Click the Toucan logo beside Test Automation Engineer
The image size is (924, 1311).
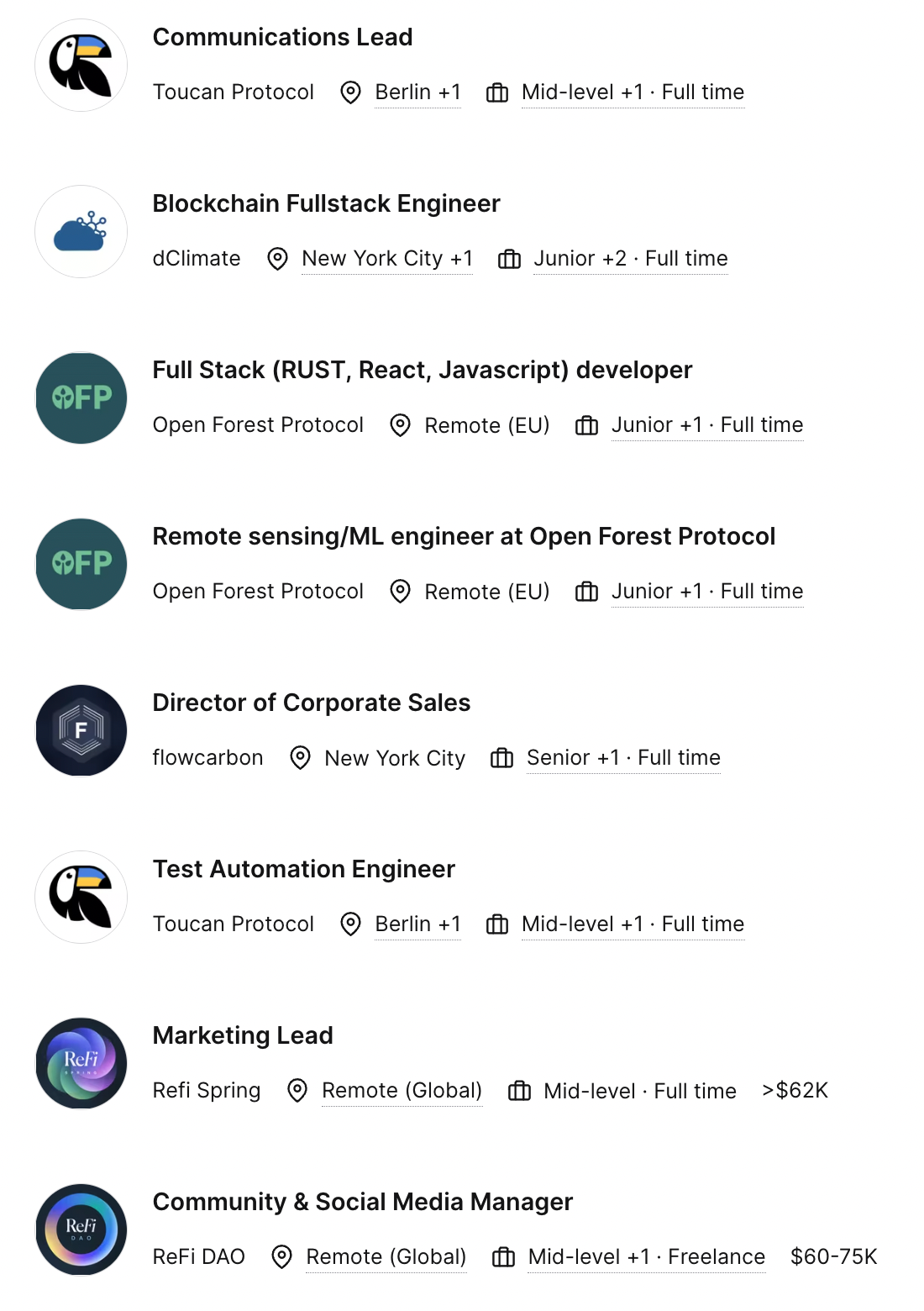point(81,898)
